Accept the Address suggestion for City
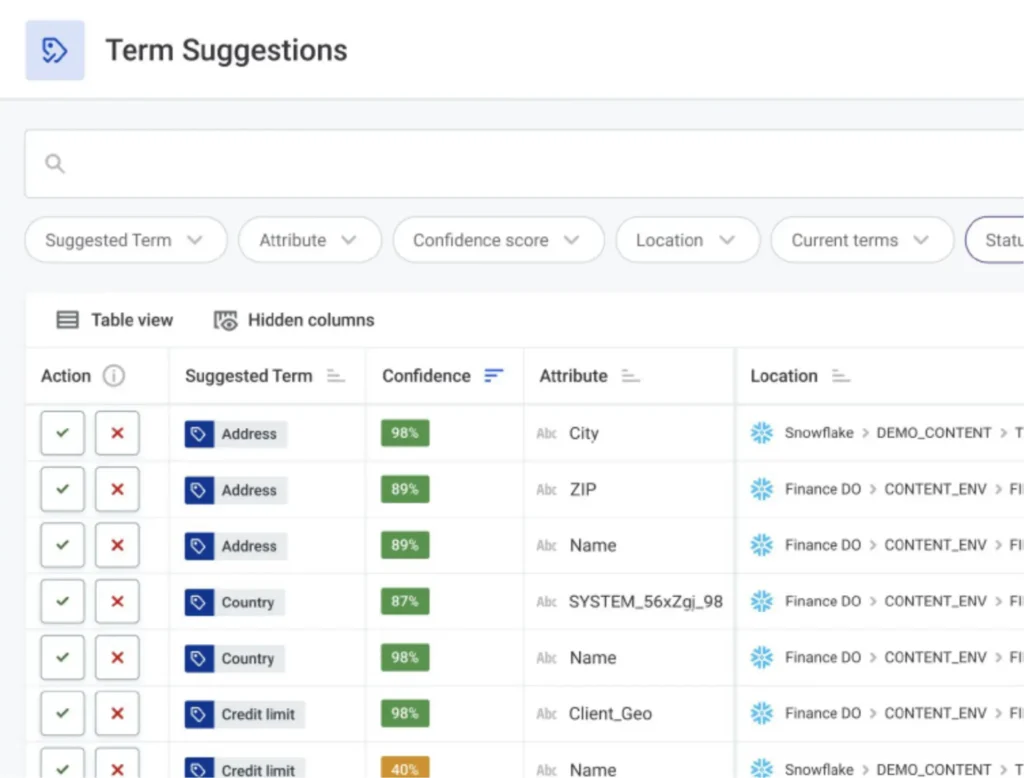 pos(63,433)
